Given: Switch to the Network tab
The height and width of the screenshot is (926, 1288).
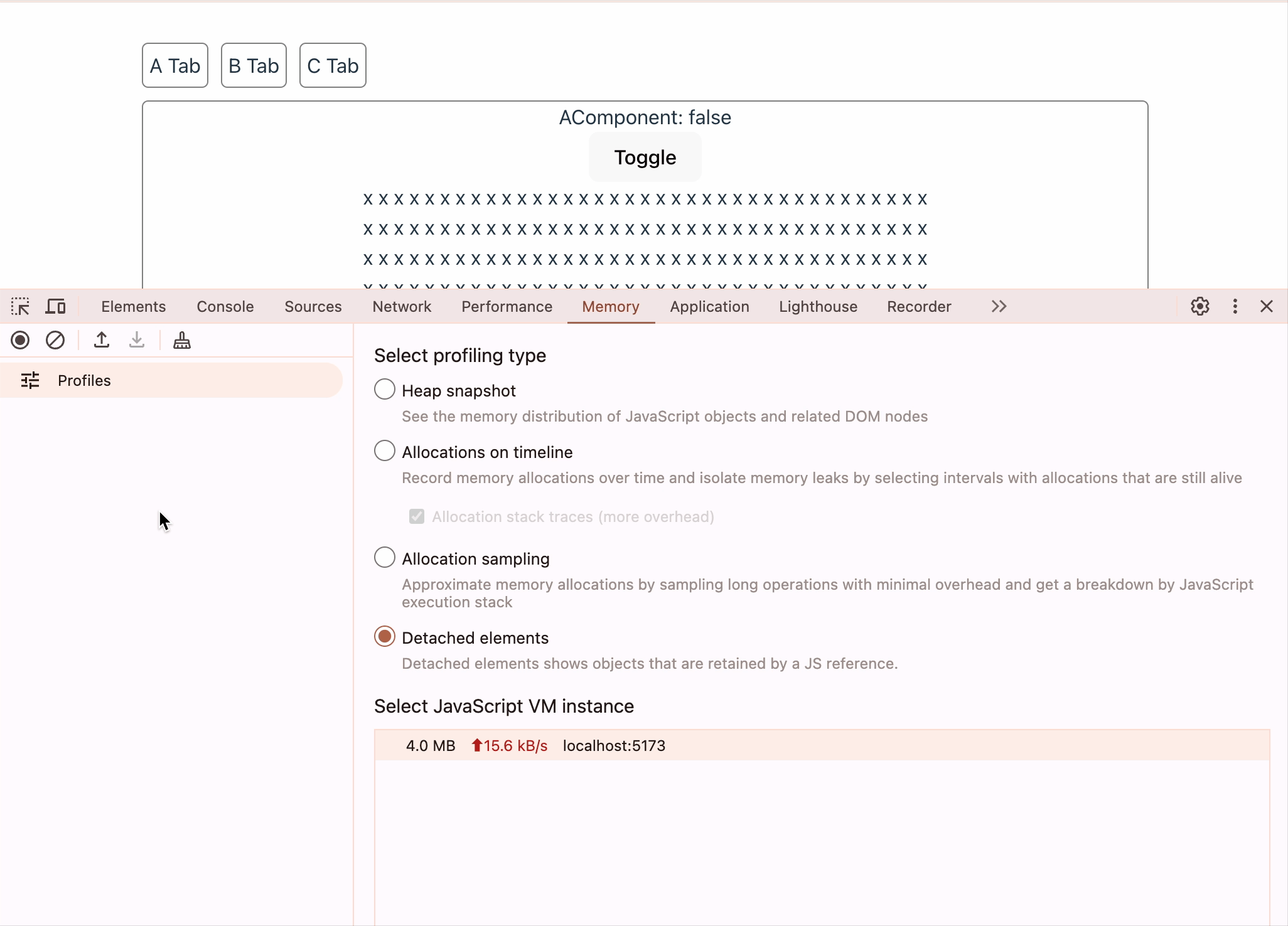Looking at the screenshot, I should coord(402,307).
